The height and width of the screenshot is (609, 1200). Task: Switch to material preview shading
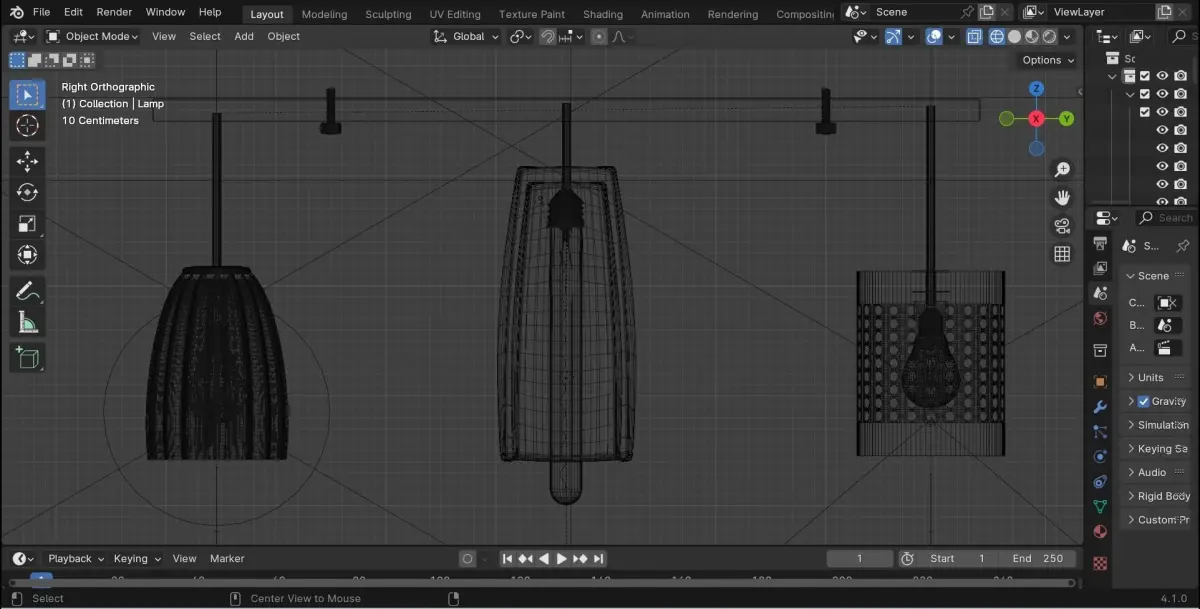1031,37
